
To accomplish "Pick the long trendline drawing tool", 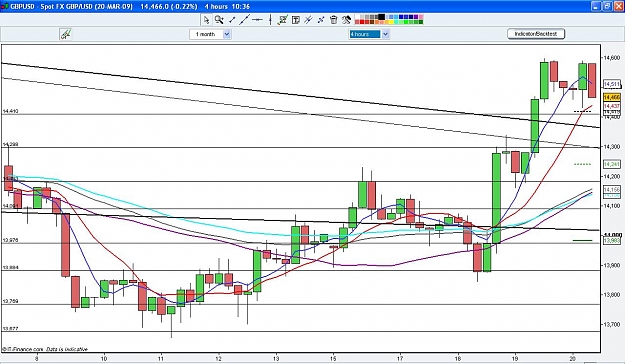I will (244, 20).
